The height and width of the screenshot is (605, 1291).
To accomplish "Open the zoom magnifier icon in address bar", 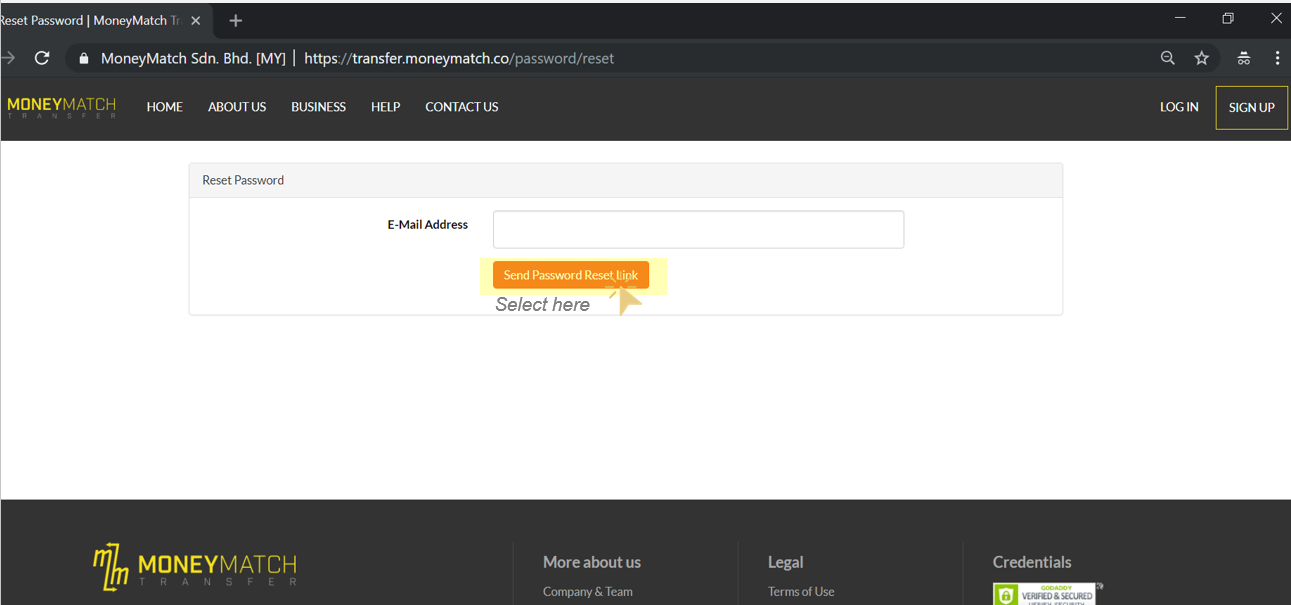I will 1167,58.
